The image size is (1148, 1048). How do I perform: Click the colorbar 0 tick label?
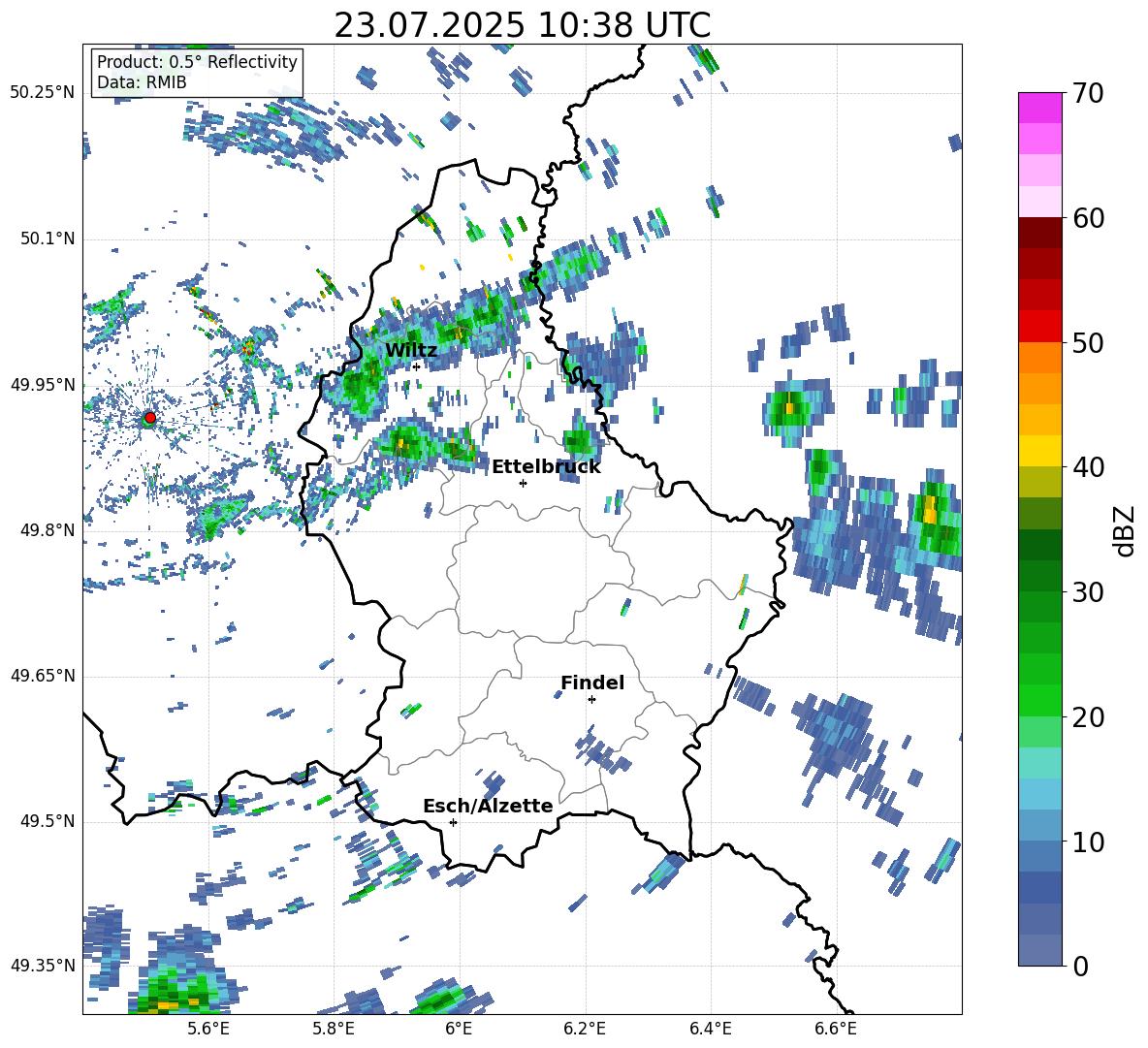coord(1080,966)
